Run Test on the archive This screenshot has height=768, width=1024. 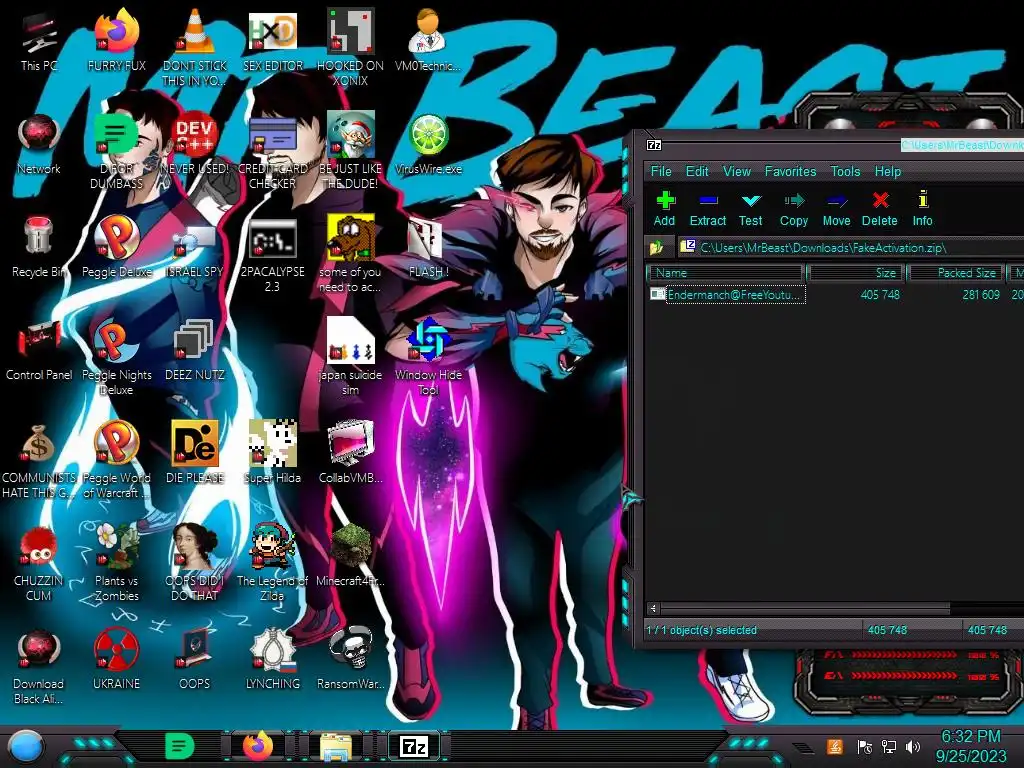point(750,209)
